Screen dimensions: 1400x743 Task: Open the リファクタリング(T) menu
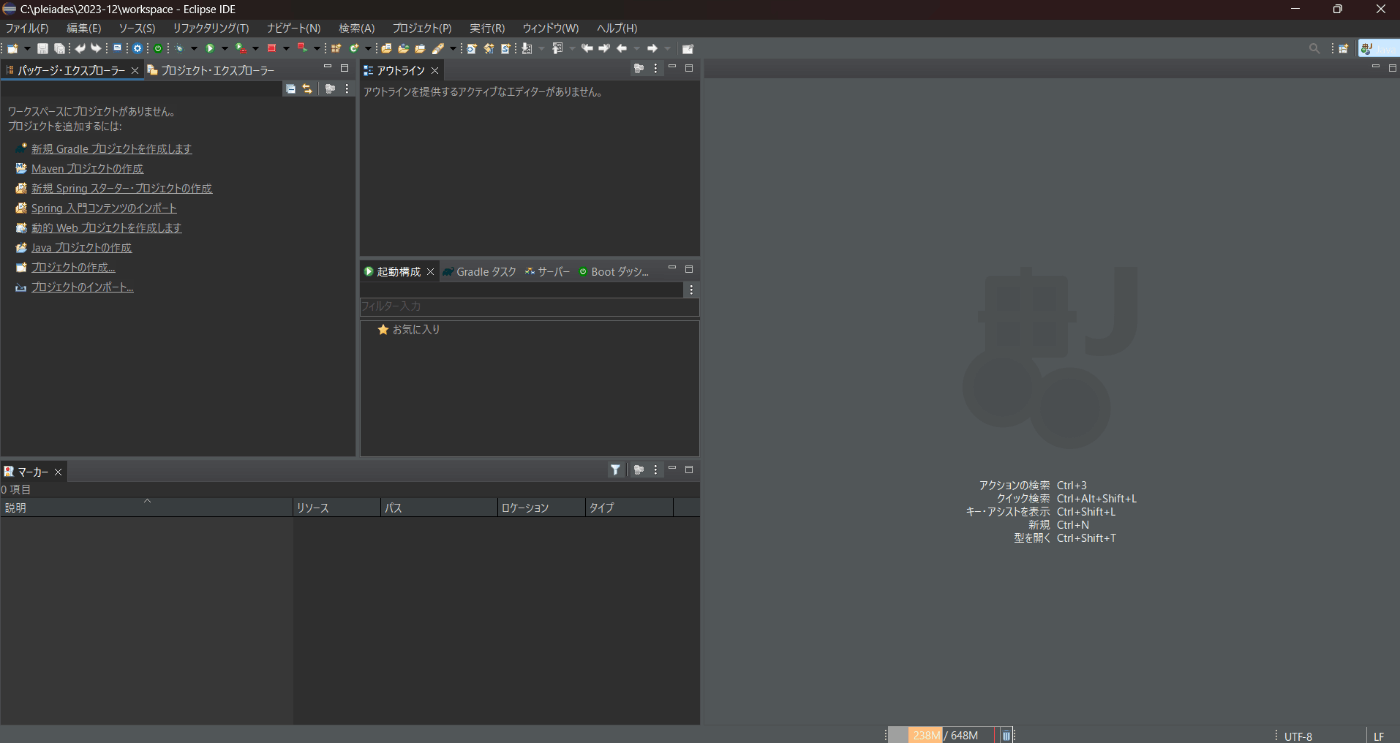click(x=211, y=28)
